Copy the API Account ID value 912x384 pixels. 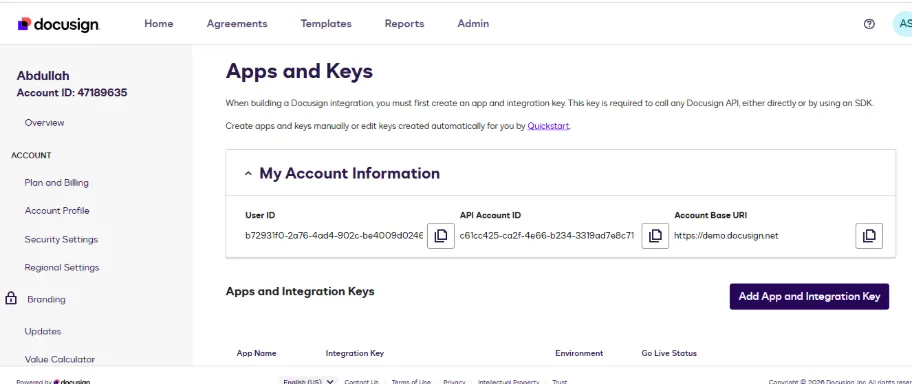click(x=655, y=236)
